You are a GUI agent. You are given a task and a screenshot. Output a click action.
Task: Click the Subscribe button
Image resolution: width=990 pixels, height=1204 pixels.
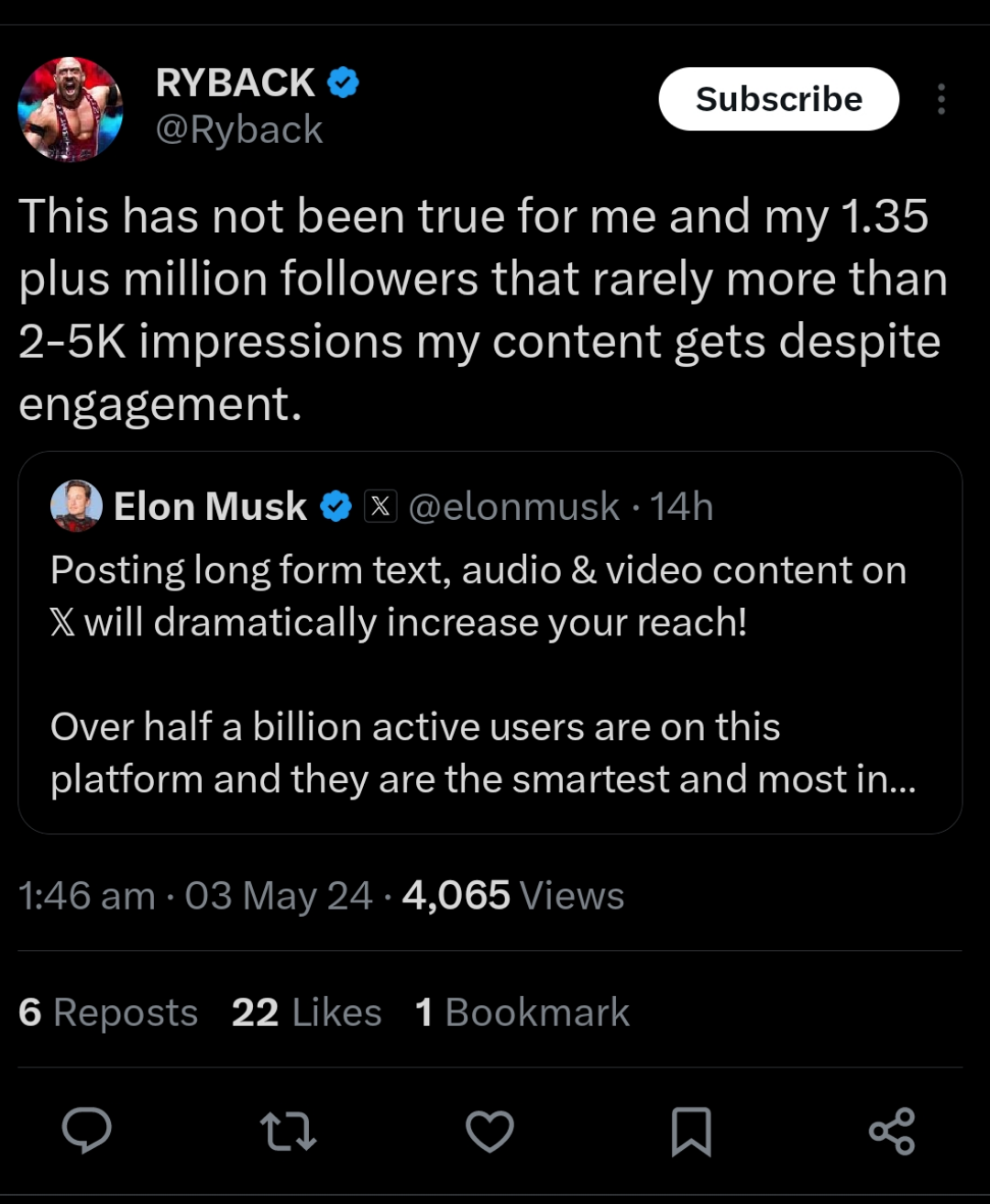(778, 99)
